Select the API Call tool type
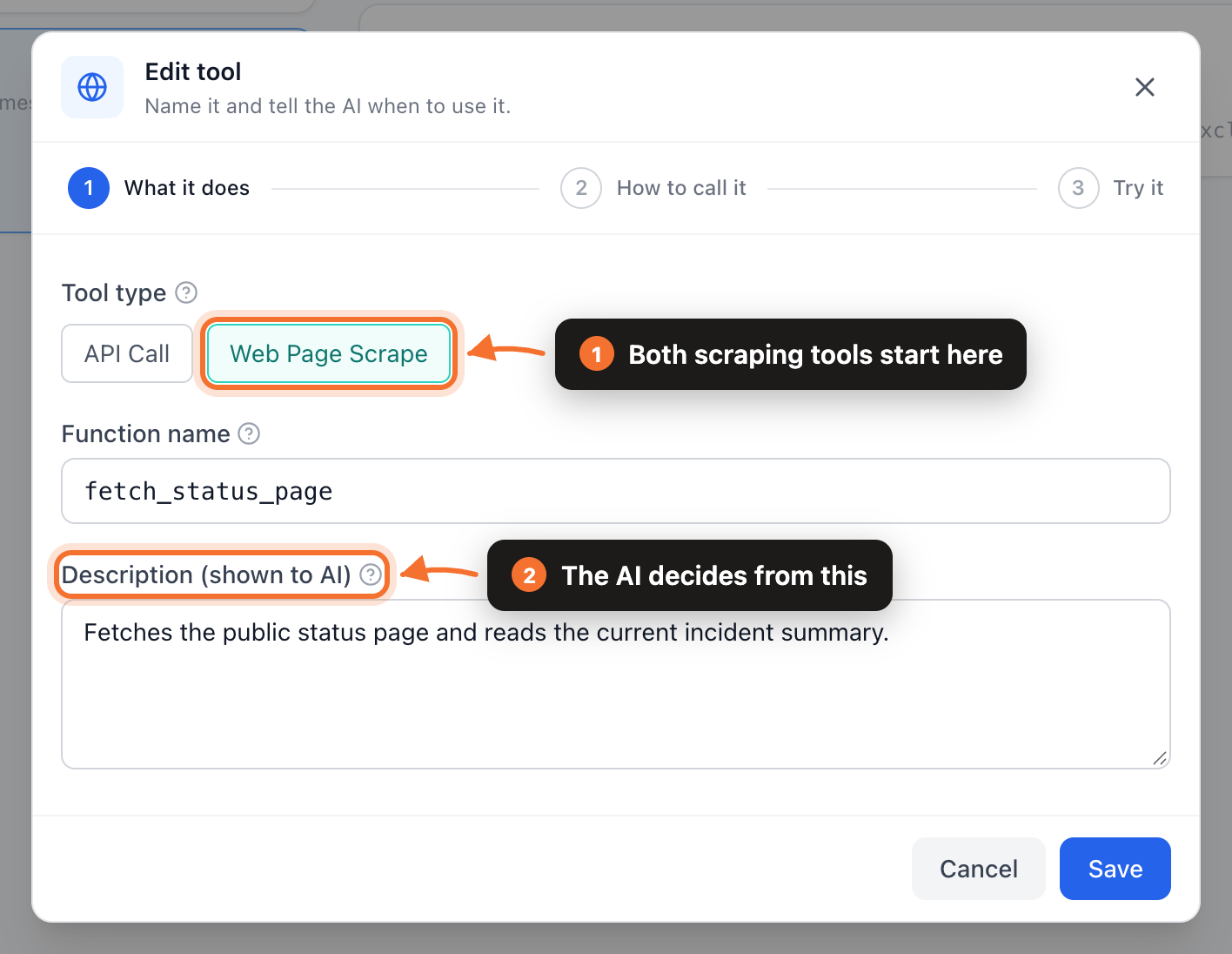 click(x=127, y=353)
